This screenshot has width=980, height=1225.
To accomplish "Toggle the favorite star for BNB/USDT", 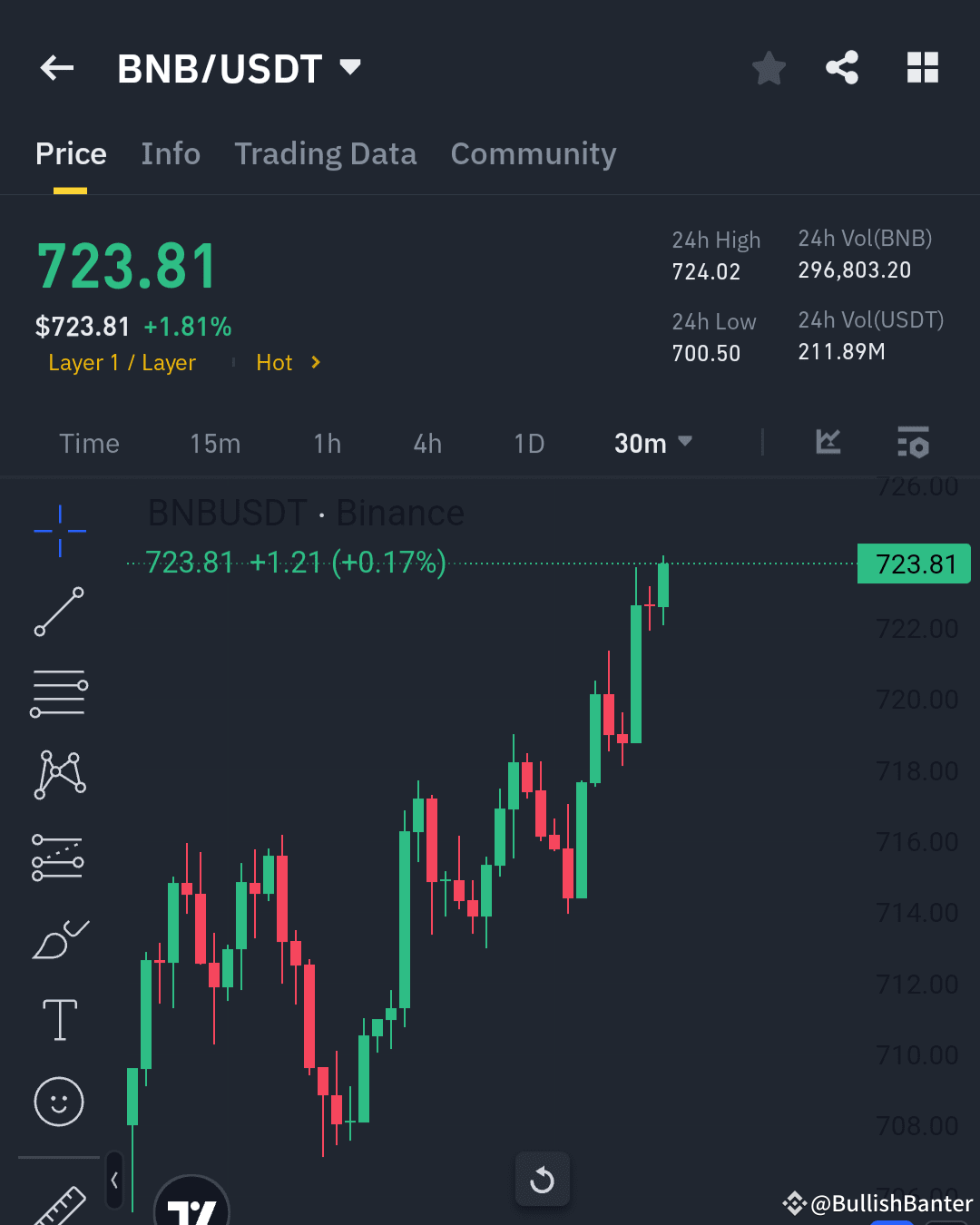I will pos(769,67).
